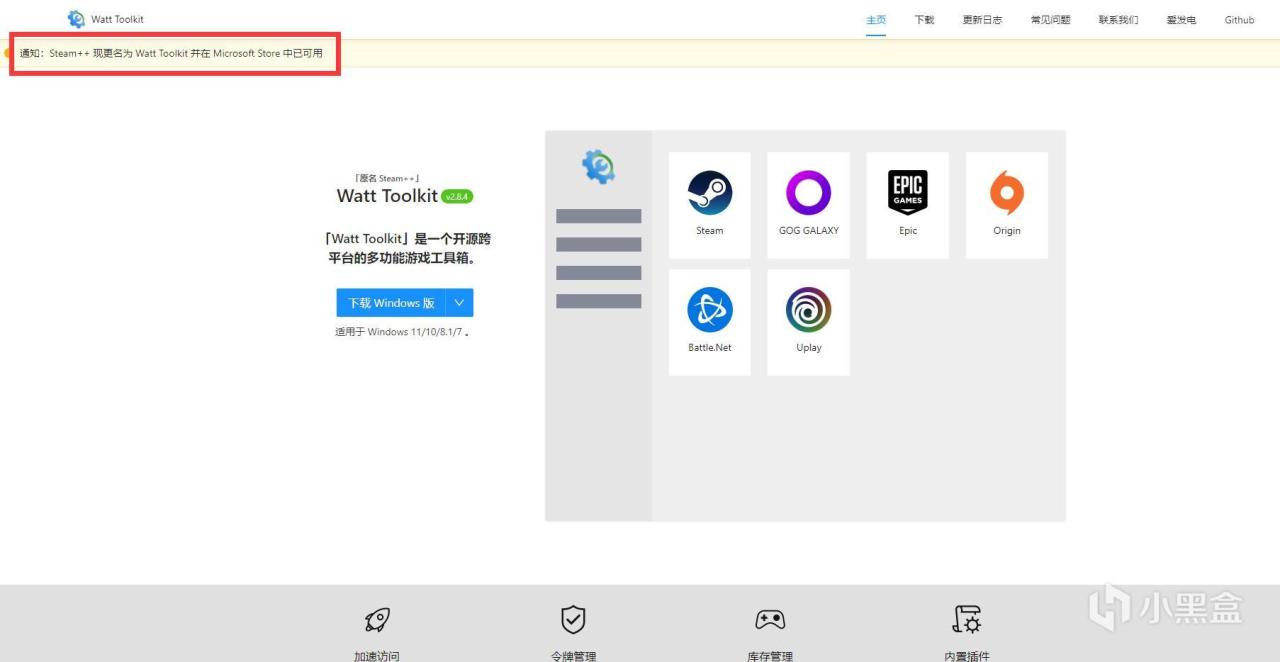The height and width of the screenshot is (662, 1280).
Task: Click the gear logo in preview sidebar
Action: [598, 166]
